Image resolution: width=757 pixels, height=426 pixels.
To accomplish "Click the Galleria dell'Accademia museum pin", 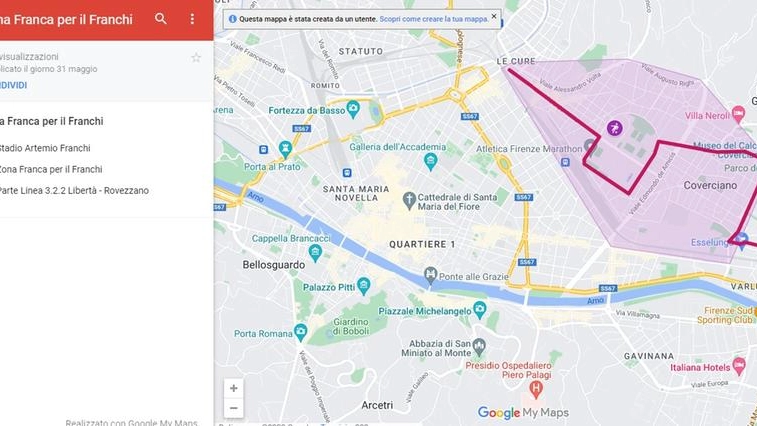I will [x=431, y=161].
